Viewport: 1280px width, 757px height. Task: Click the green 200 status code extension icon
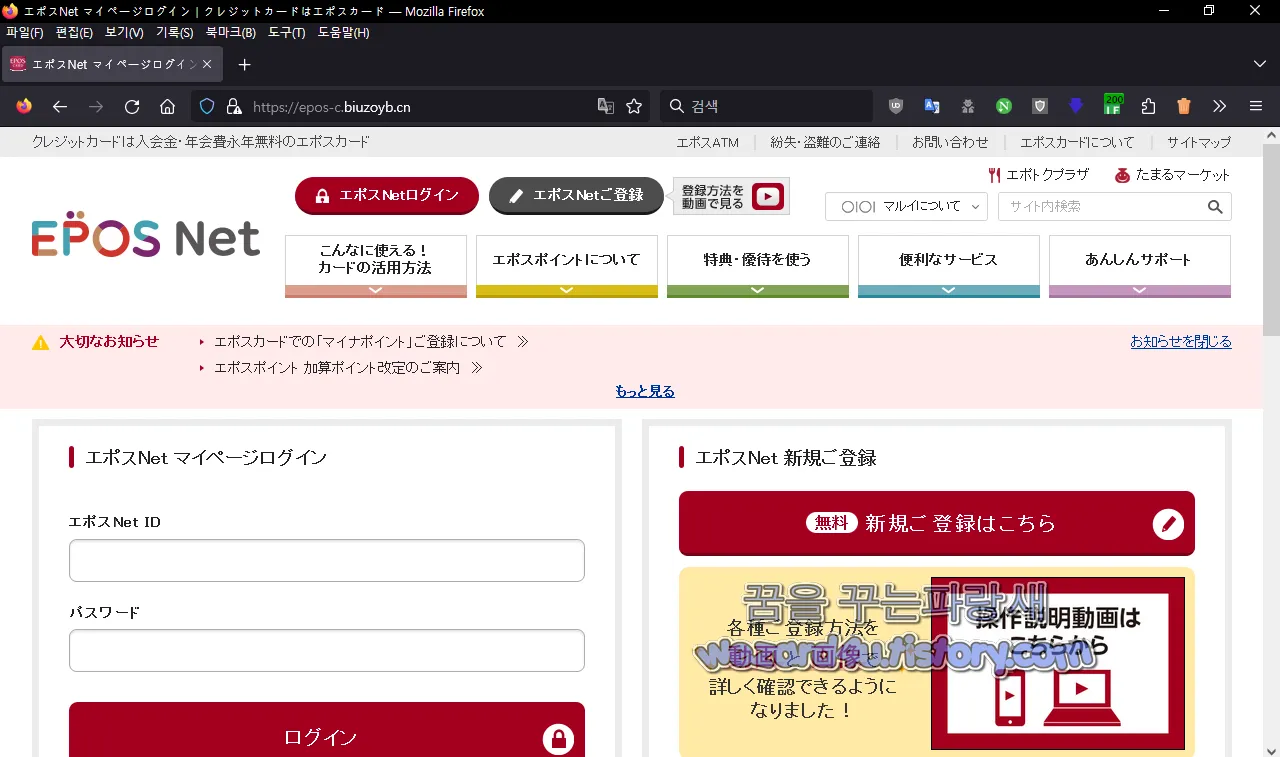click(1113, 104)
